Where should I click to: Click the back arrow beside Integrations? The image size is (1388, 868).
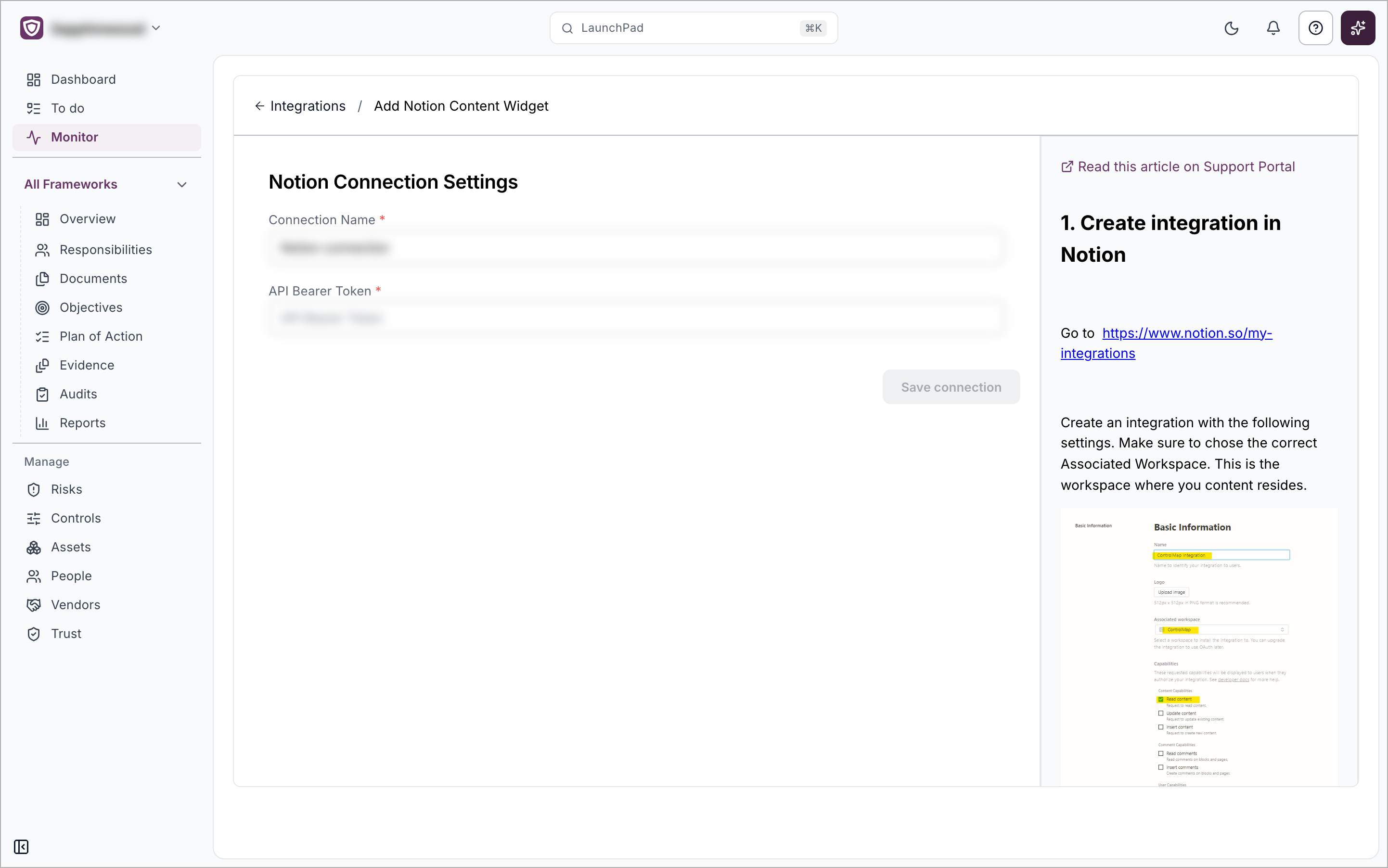(x=259, y=106)
